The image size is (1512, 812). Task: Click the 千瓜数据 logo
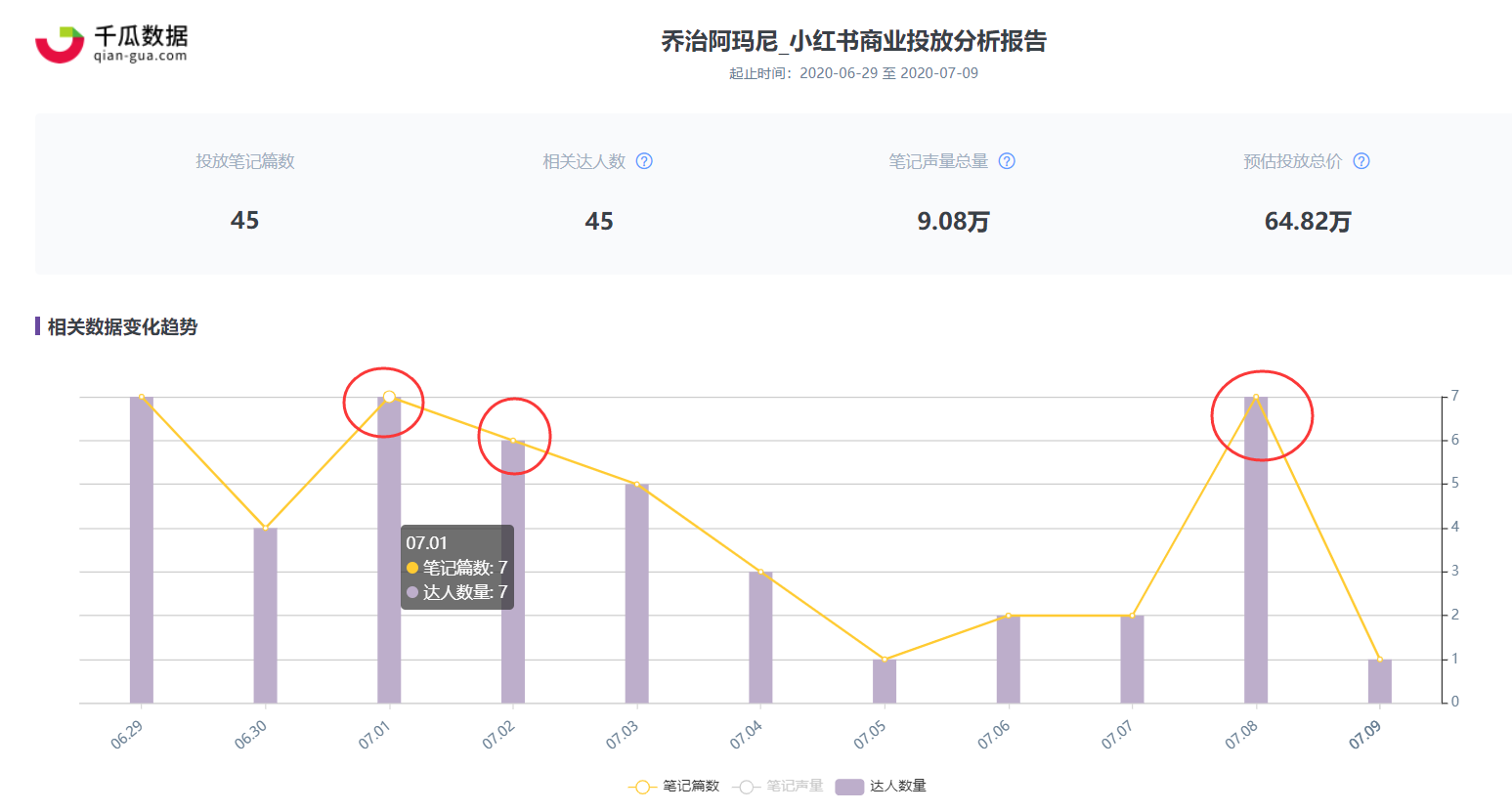point(110,44)
